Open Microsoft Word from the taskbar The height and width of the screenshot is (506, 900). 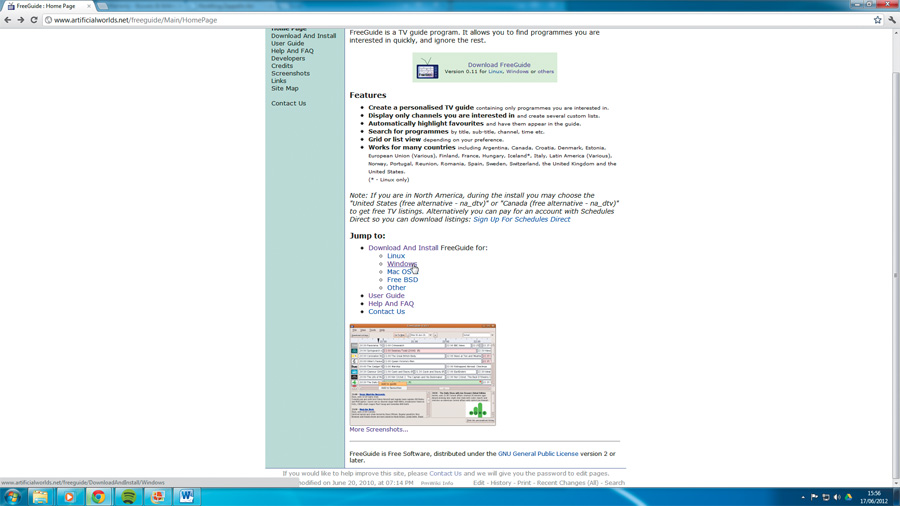tap(187, 497)
